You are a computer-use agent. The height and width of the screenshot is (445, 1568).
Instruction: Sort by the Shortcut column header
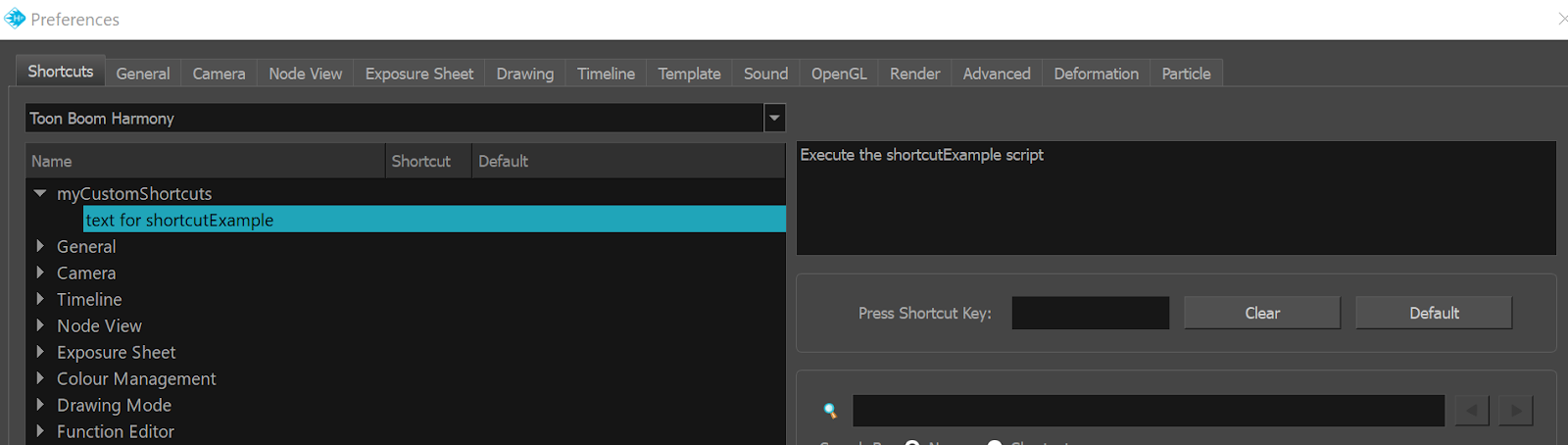[428, 161]
